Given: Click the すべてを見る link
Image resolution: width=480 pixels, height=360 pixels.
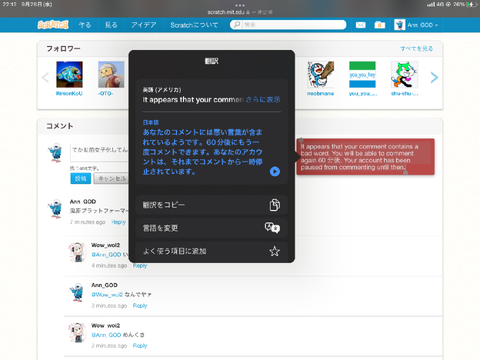Looking at the screenshot, I should tap(417, 49).
